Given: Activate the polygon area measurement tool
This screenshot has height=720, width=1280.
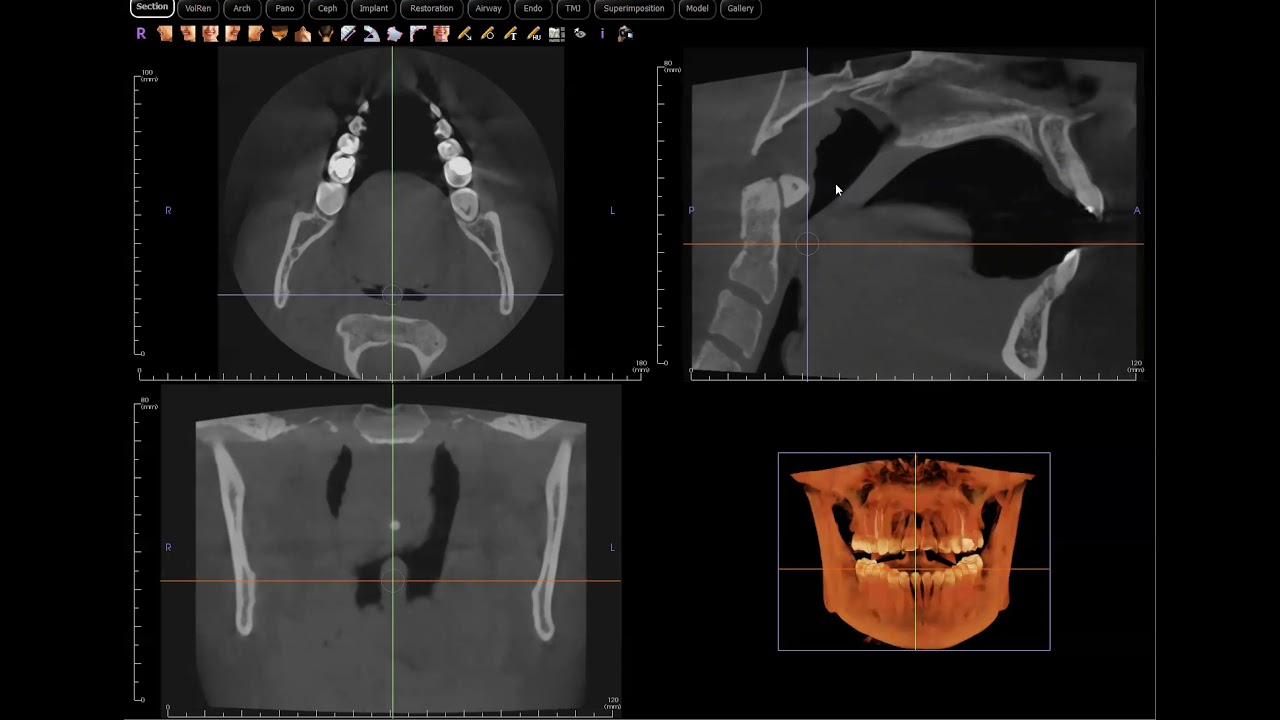Looking at the screenshot, I should (394, 33).
